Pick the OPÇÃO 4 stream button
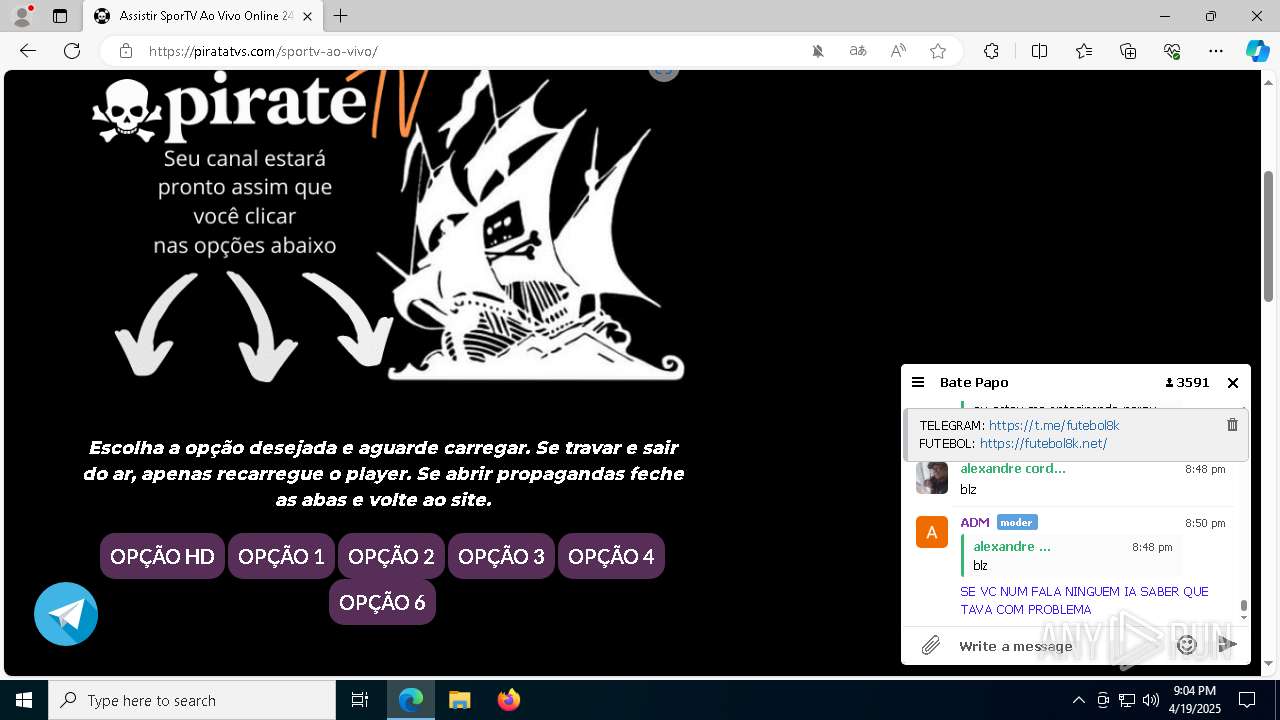The height and width of the screenshot is (720, 1280). pyautogui.click(x=611, y=556)
